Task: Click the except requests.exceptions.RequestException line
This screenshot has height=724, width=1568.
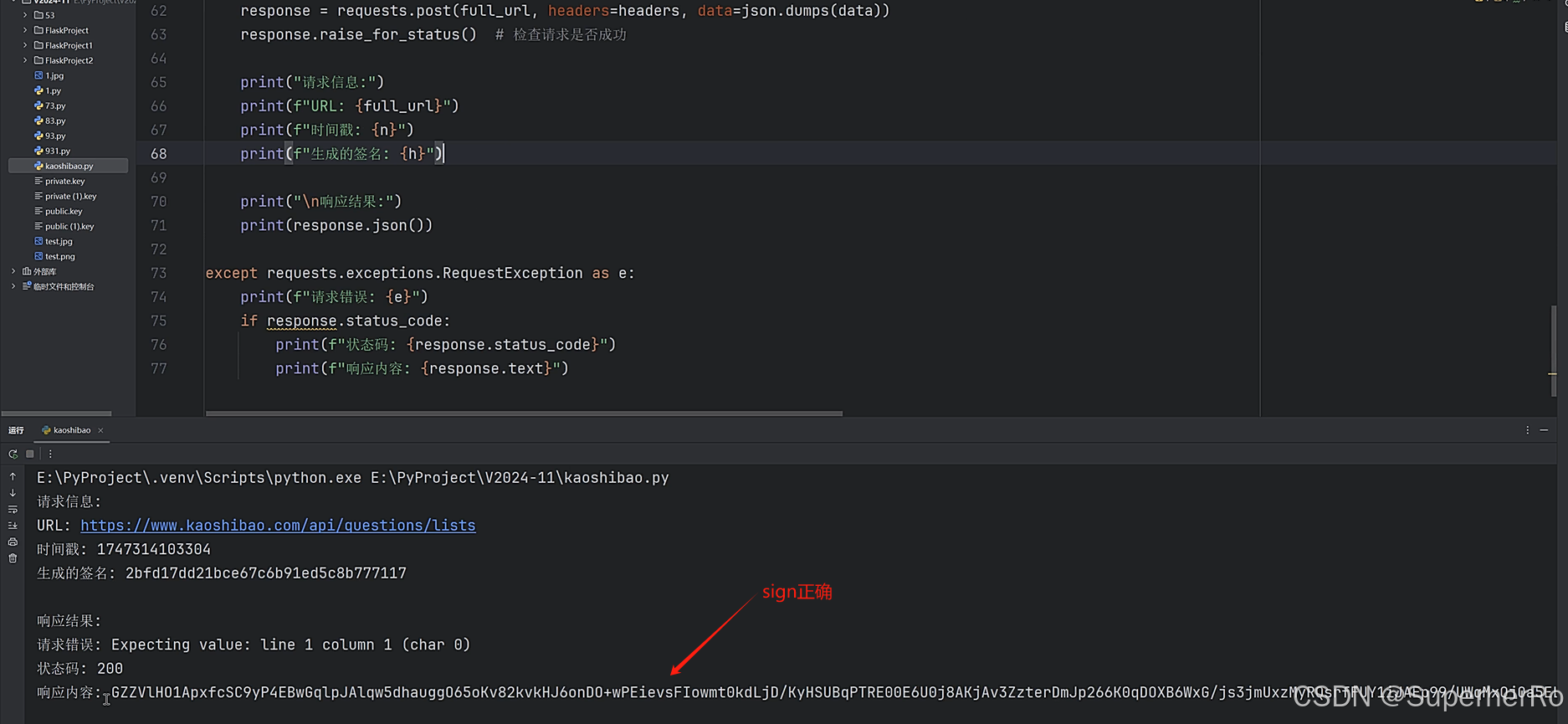Action: (x=420, y=273)
